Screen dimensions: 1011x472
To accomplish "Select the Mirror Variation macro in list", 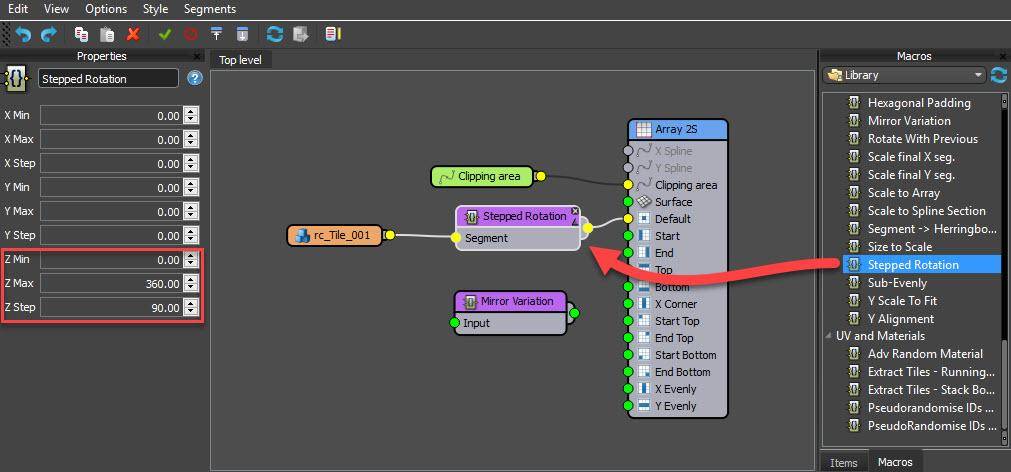I will coord(908,121).
